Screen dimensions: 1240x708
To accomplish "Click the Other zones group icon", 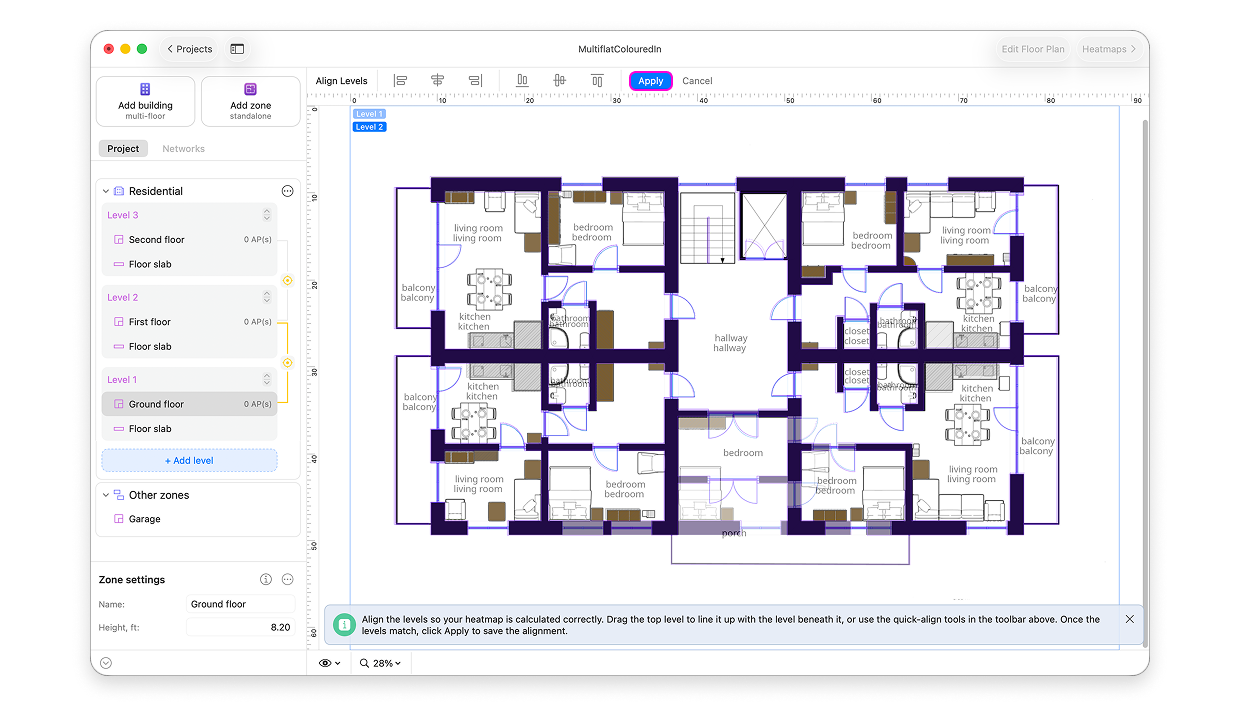I will coord(119,495).
